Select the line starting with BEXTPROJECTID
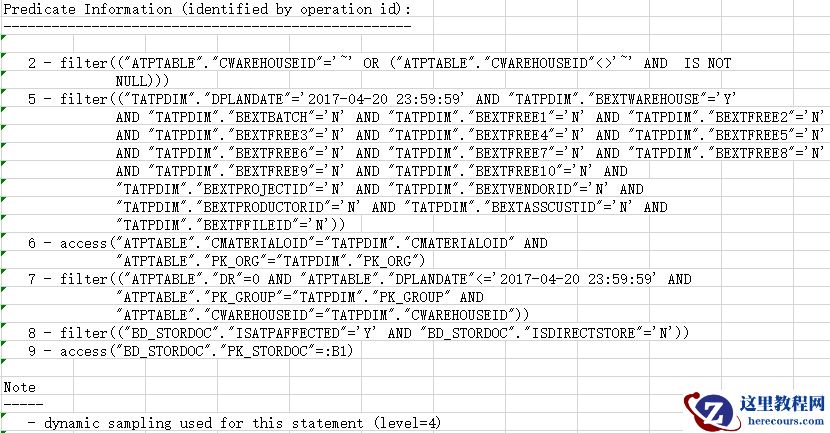Viewport: 830px width, 433px height. [x=380, y=189]
